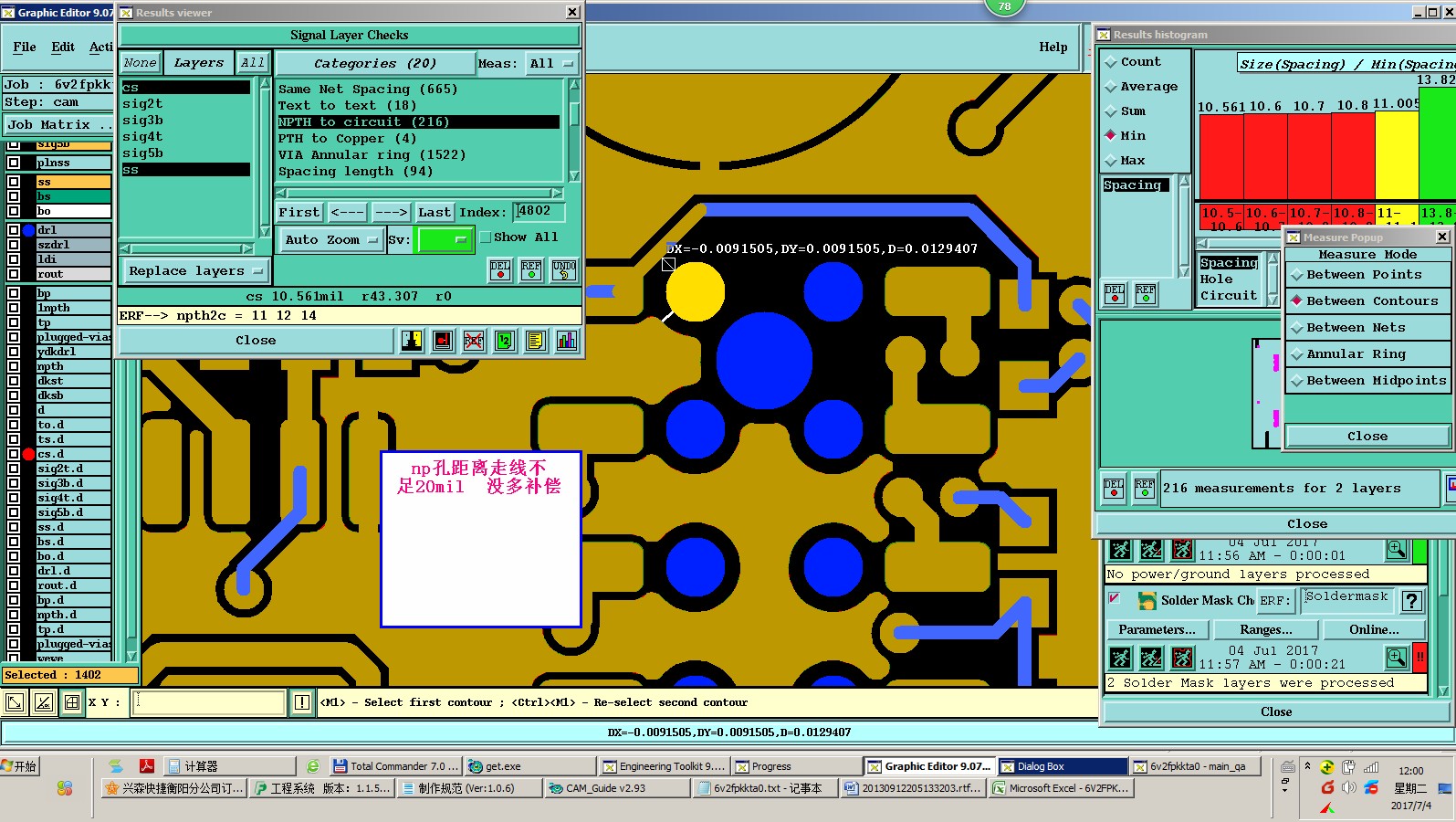Click the X Y coordinate input field

tap(209, 702)
